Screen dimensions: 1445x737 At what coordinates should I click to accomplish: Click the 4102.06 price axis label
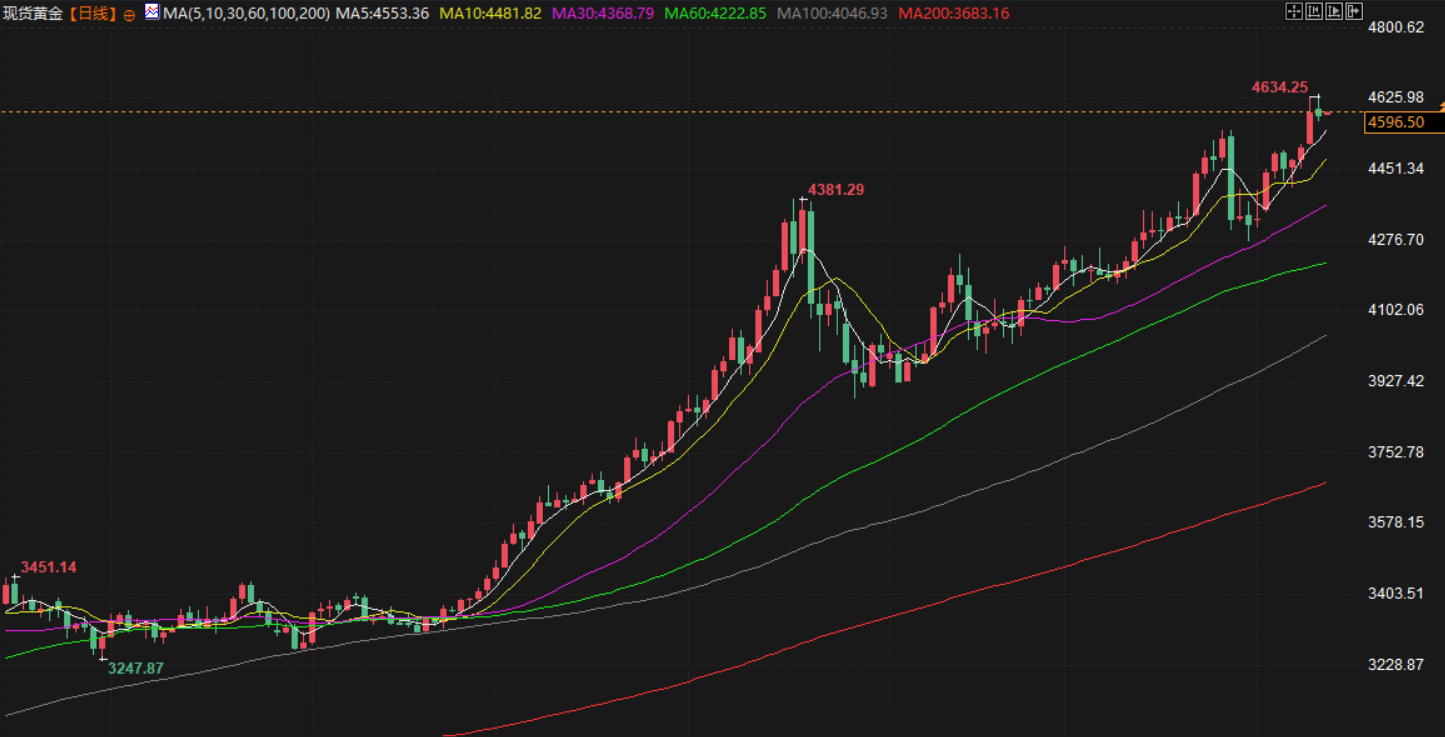1396,310
